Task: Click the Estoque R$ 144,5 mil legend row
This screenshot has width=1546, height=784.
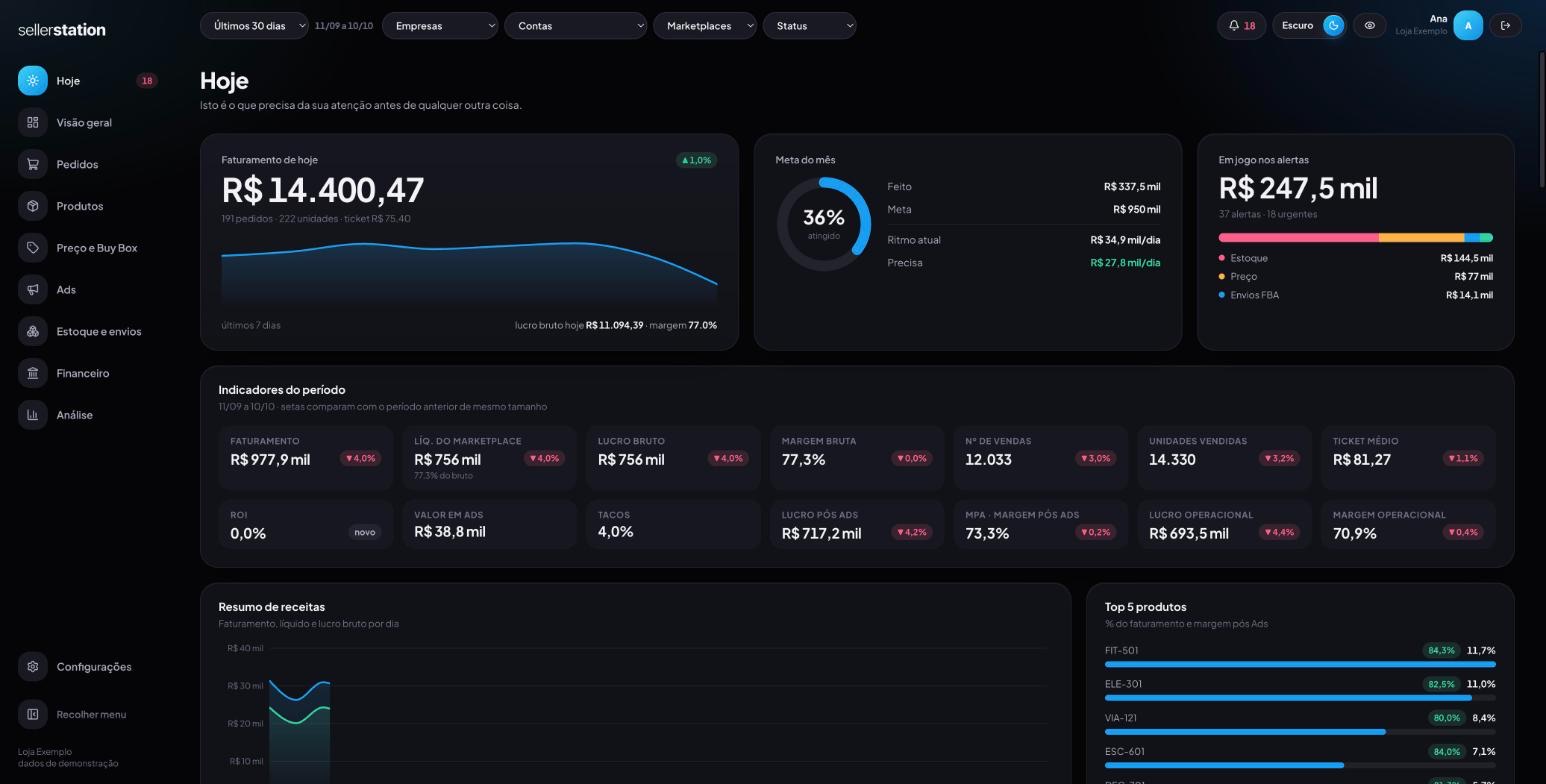Action: (1355, 258)
